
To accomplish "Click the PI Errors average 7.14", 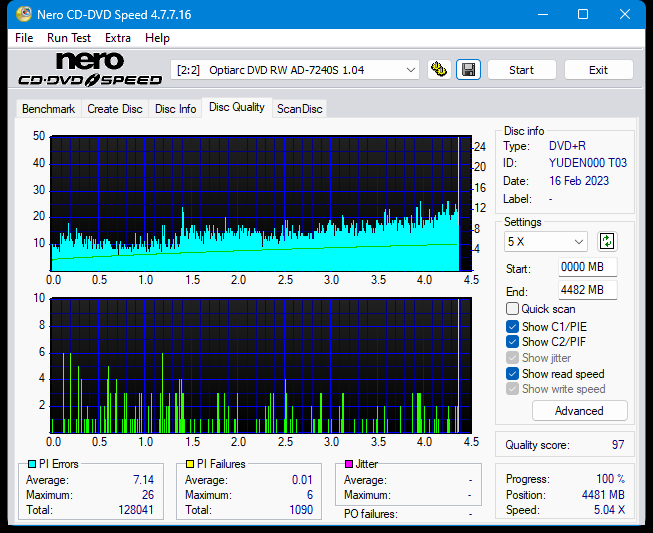I will pos(144,480).
